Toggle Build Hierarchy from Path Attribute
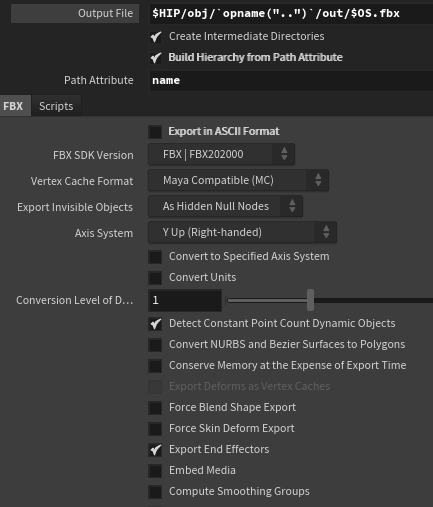 coord(156,58)
